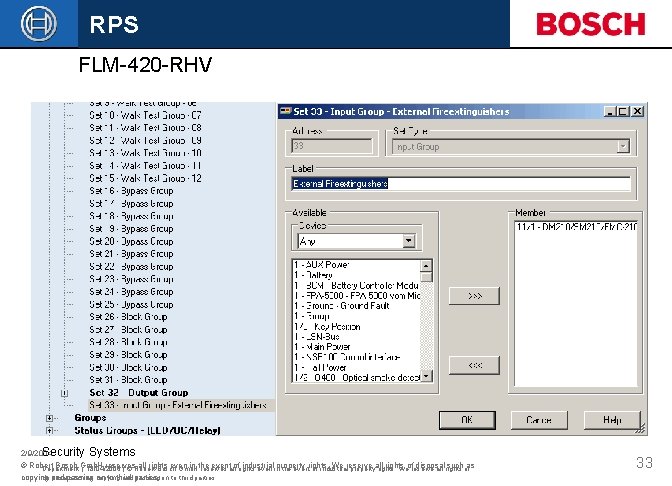This screenshot has width=672, height=486.
Task: Select Set 17 - Bypass Group
Action: tap(131, 204)
